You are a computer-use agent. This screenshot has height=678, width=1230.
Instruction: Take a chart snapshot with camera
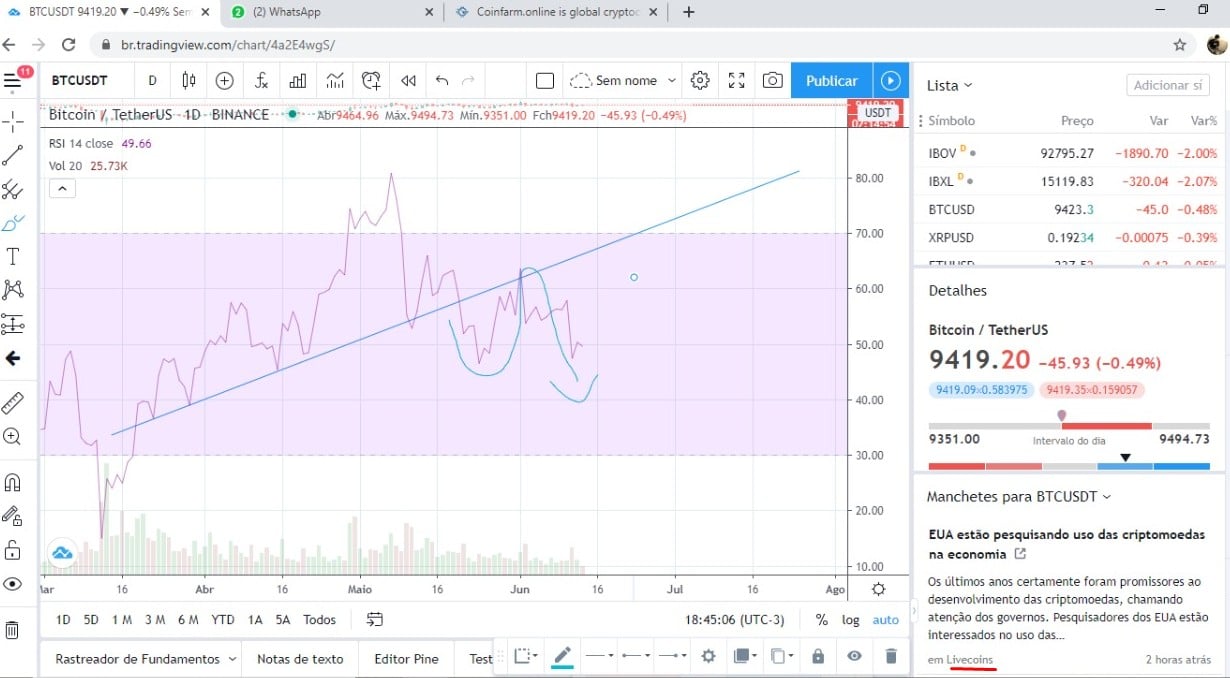point(773,81)
